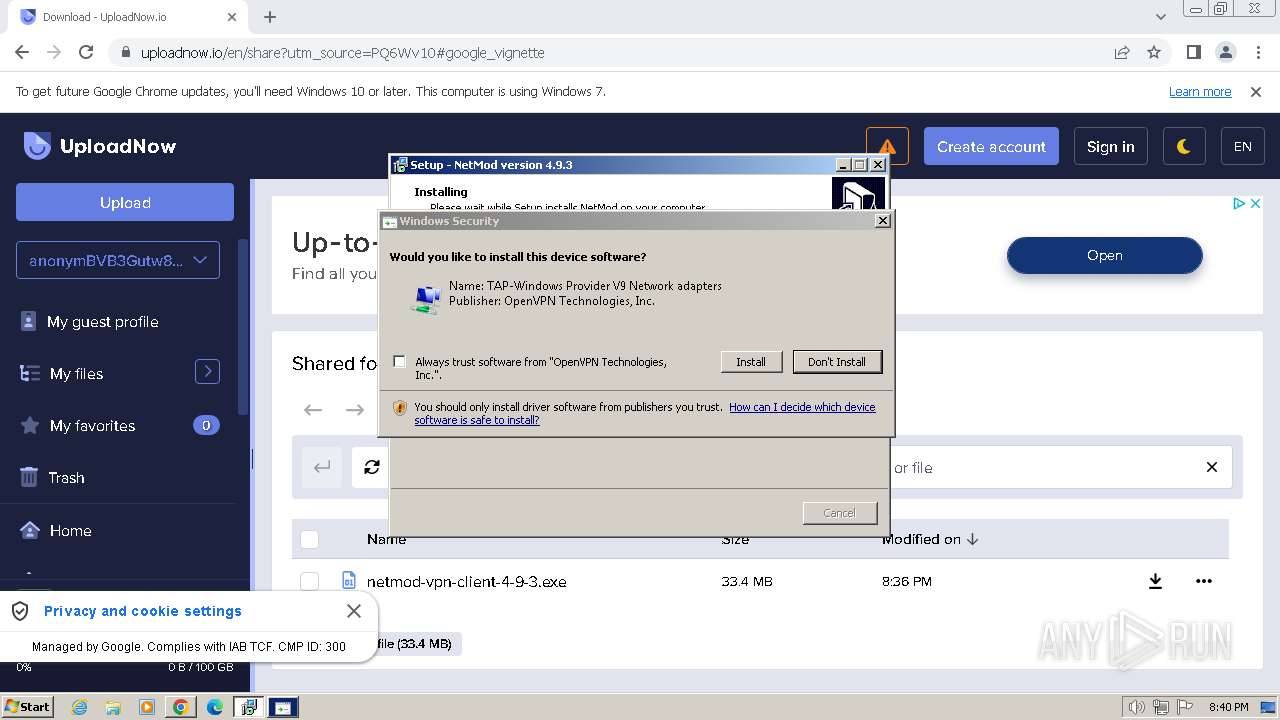Open Chrome profile icon
The image size is (1280, 720).
click(x=1225, y=52)
